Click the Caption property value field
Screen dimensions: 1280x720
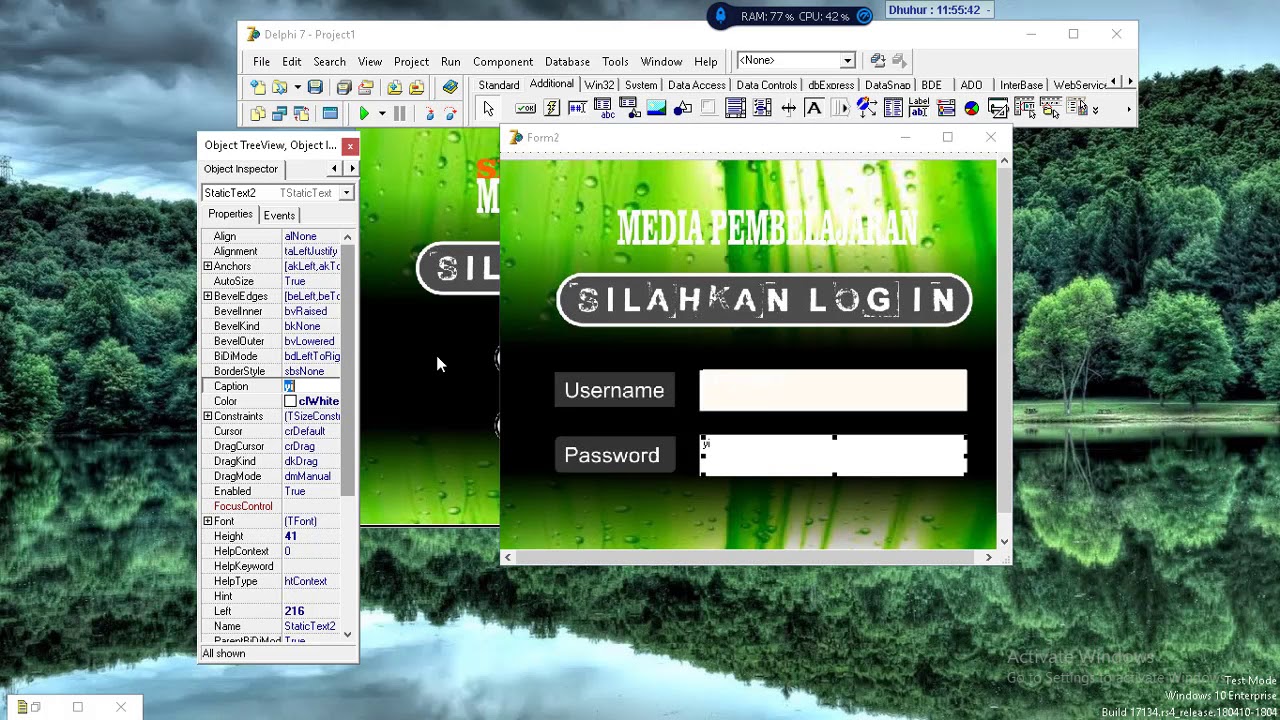[x=311, y=386]
